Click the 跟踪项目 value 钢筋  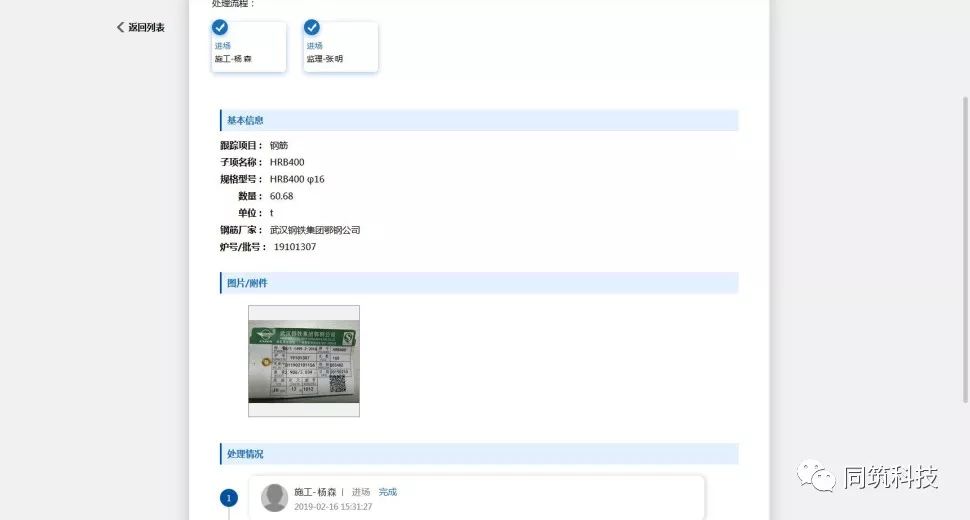click(279, 145)
